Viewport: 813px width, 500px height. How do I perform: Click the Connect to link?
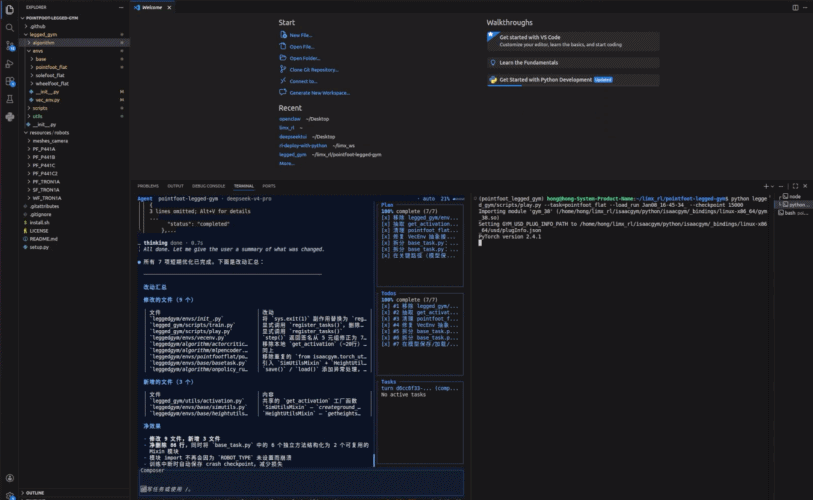[303, 81]
